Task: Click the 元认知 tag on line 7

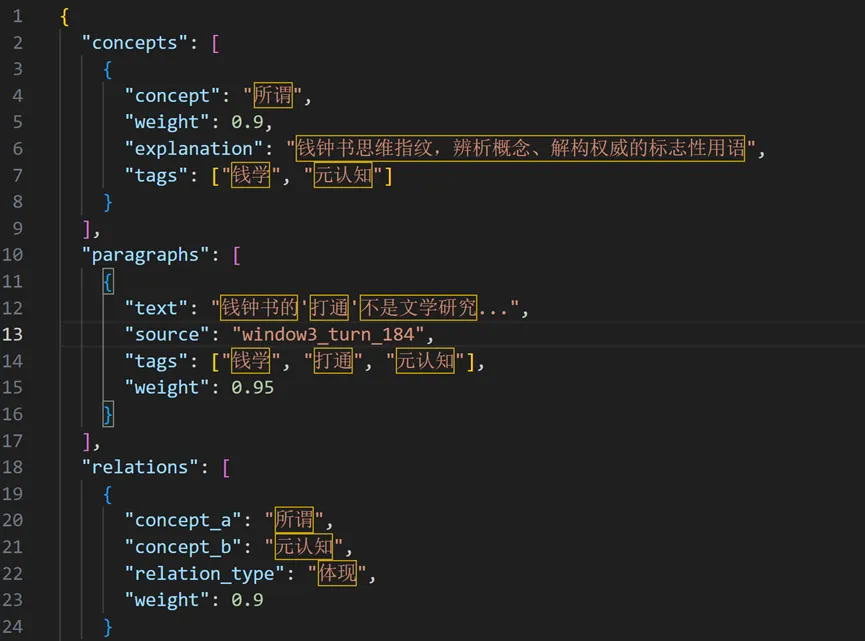Action: pyautogui.click(x=343, y=175)
